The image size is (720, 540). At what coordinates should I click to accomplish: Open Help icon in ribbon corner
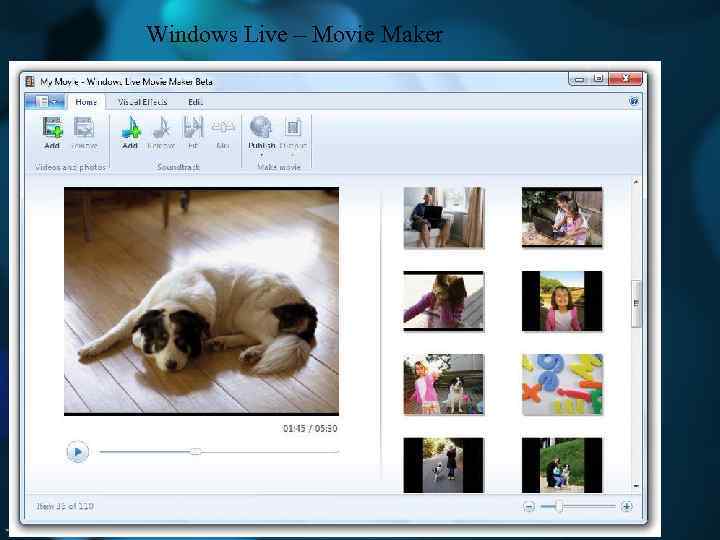[x=634, y=101]
